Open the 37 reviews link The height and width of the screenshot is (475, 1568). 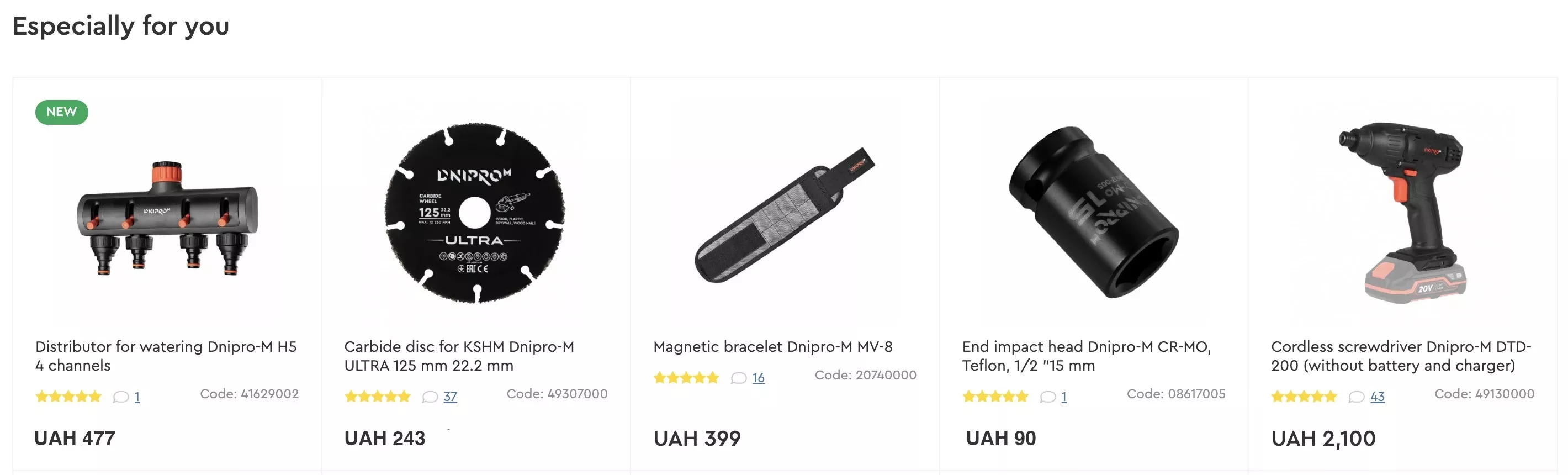[450, 397]
